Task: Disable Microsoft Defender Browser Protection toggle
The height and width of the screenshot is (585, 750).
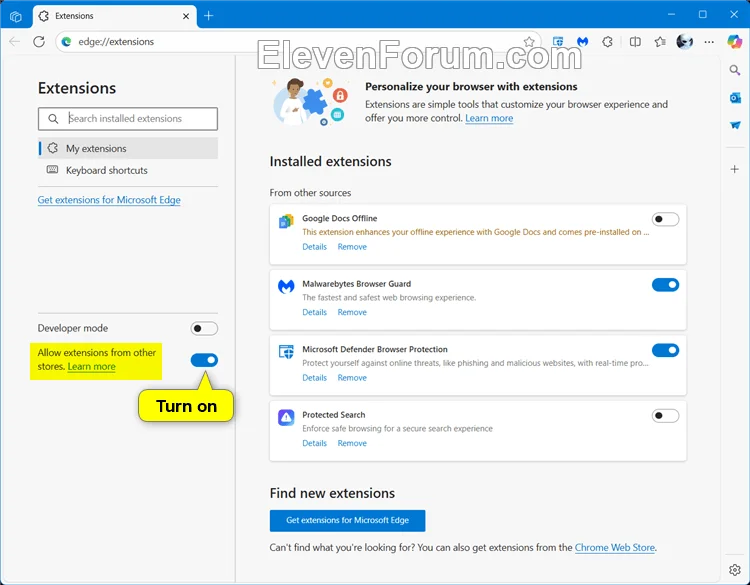Action: click(665, 350)
